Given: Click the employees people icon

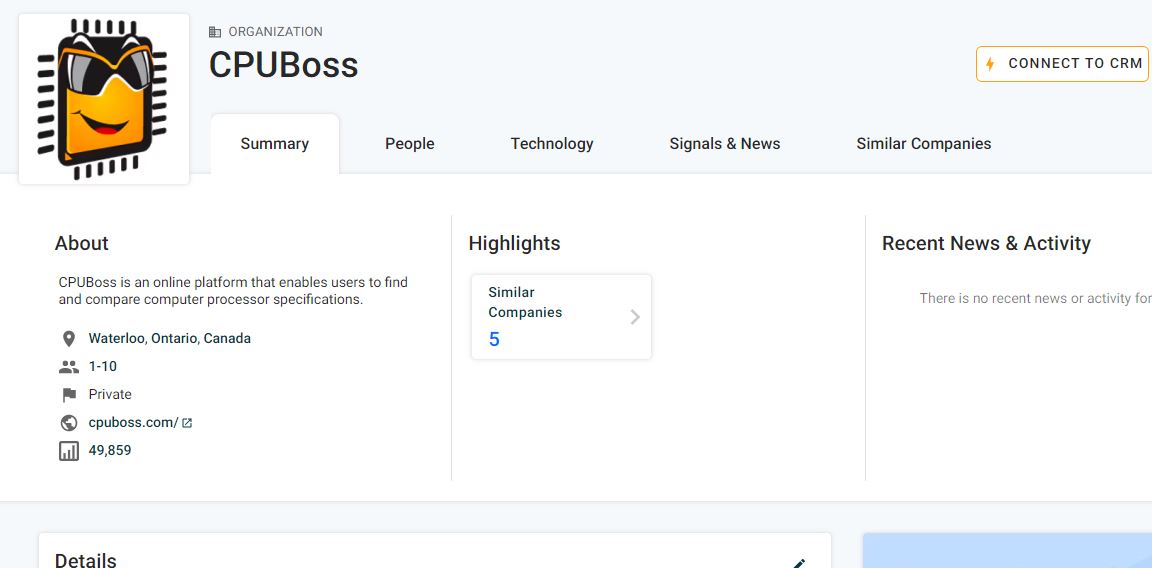Looking at the screenshot, I should coord(69,367).
